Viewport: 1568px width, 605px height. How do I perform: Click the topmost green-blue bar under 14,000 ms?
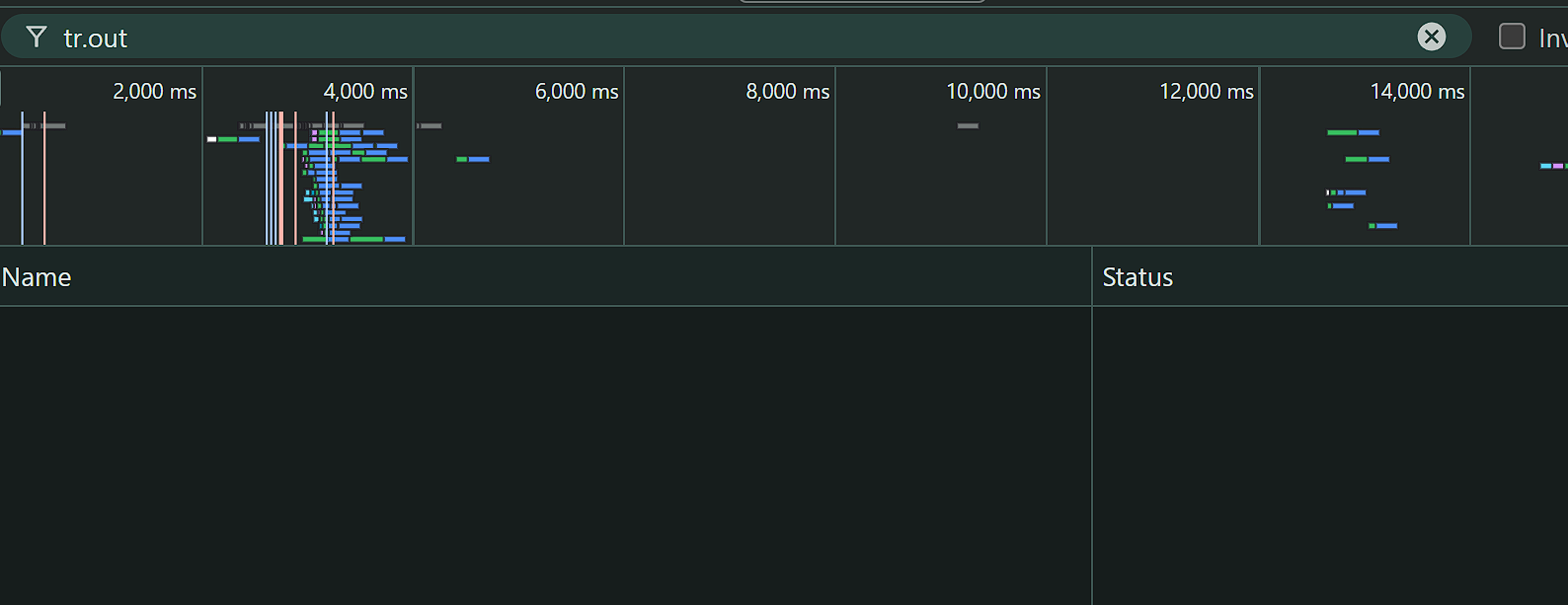click(1353, 132)
